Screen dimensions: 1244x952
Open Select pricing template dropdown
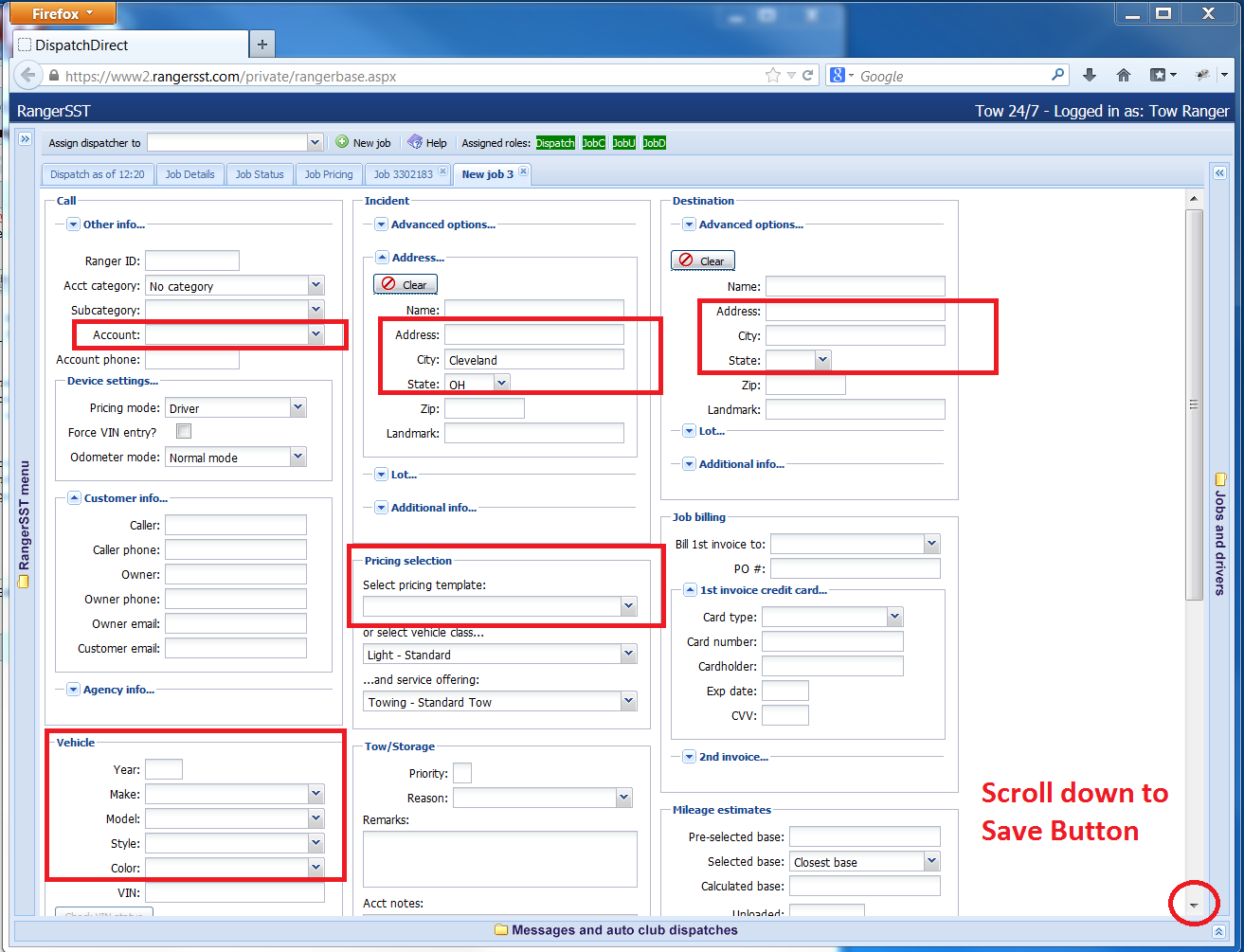point(628,606)
